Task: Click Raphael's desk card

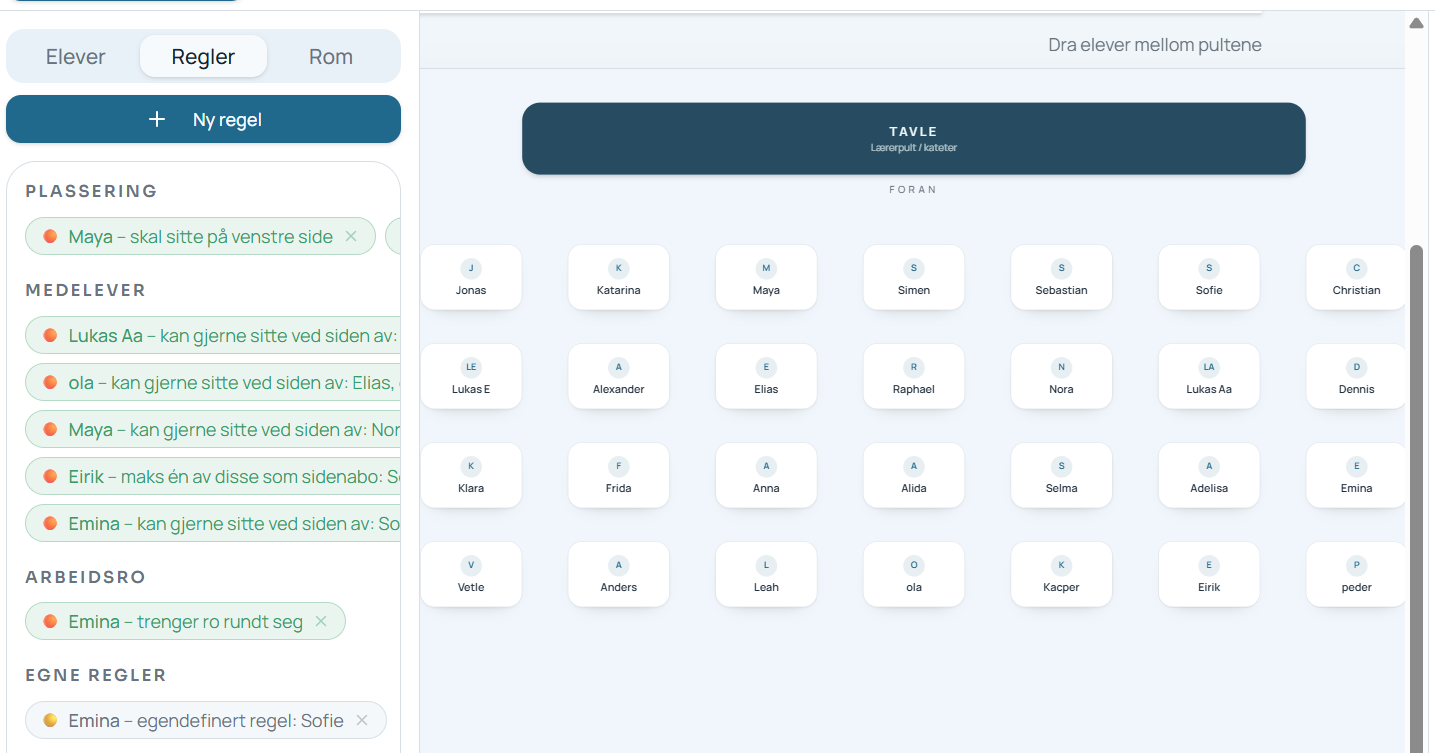Action: (914, 377)
